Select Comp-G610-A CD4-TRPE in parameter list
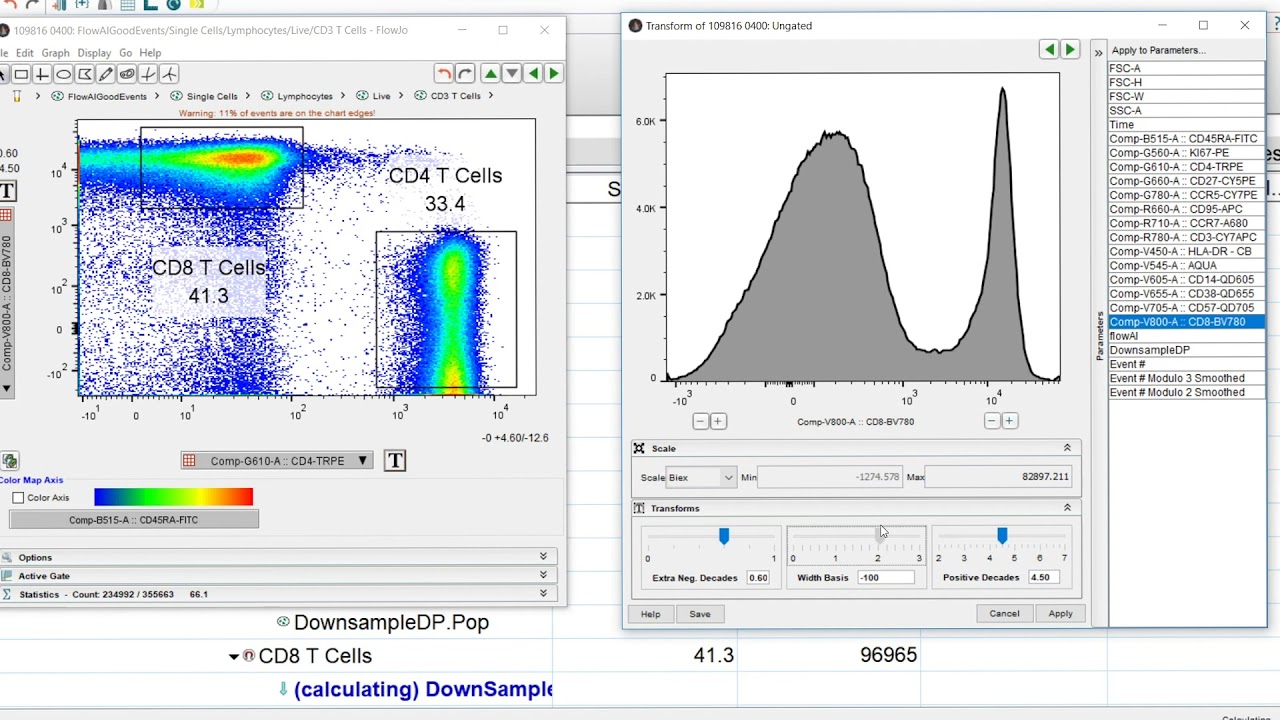 [x=1185, y=167]
